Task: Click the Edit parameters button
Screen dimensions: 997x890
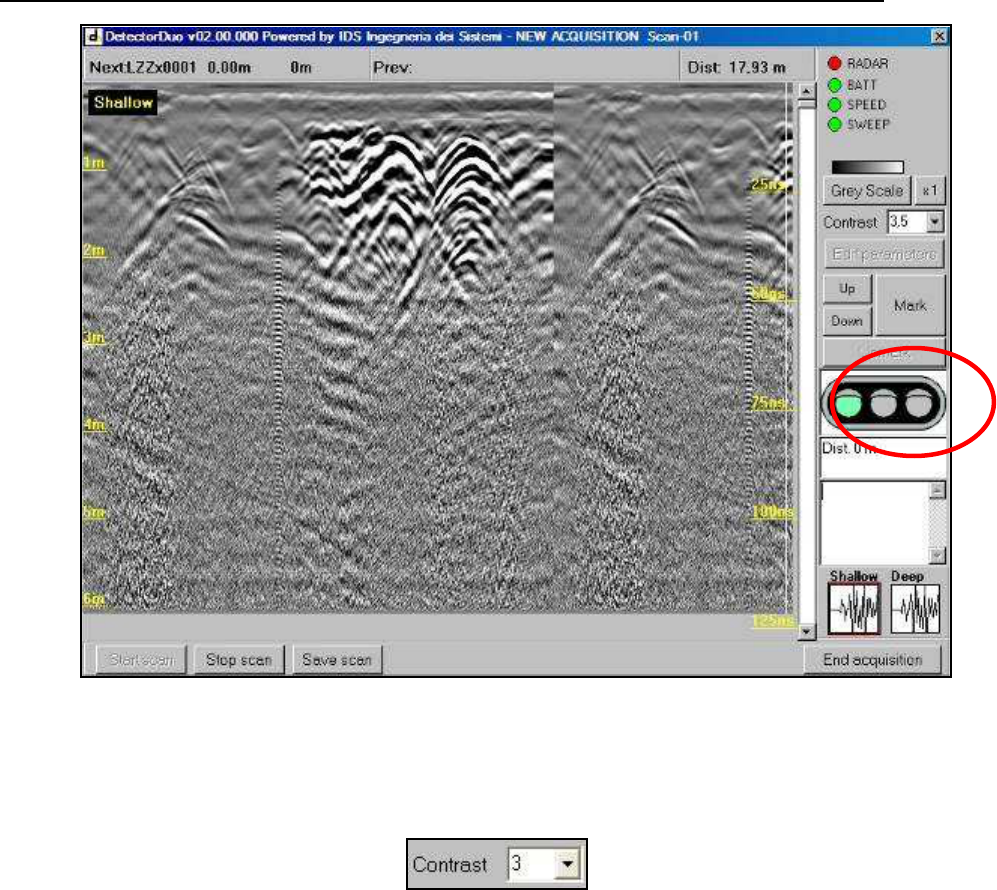Action: pyautogui.click(x=884, y=254)
